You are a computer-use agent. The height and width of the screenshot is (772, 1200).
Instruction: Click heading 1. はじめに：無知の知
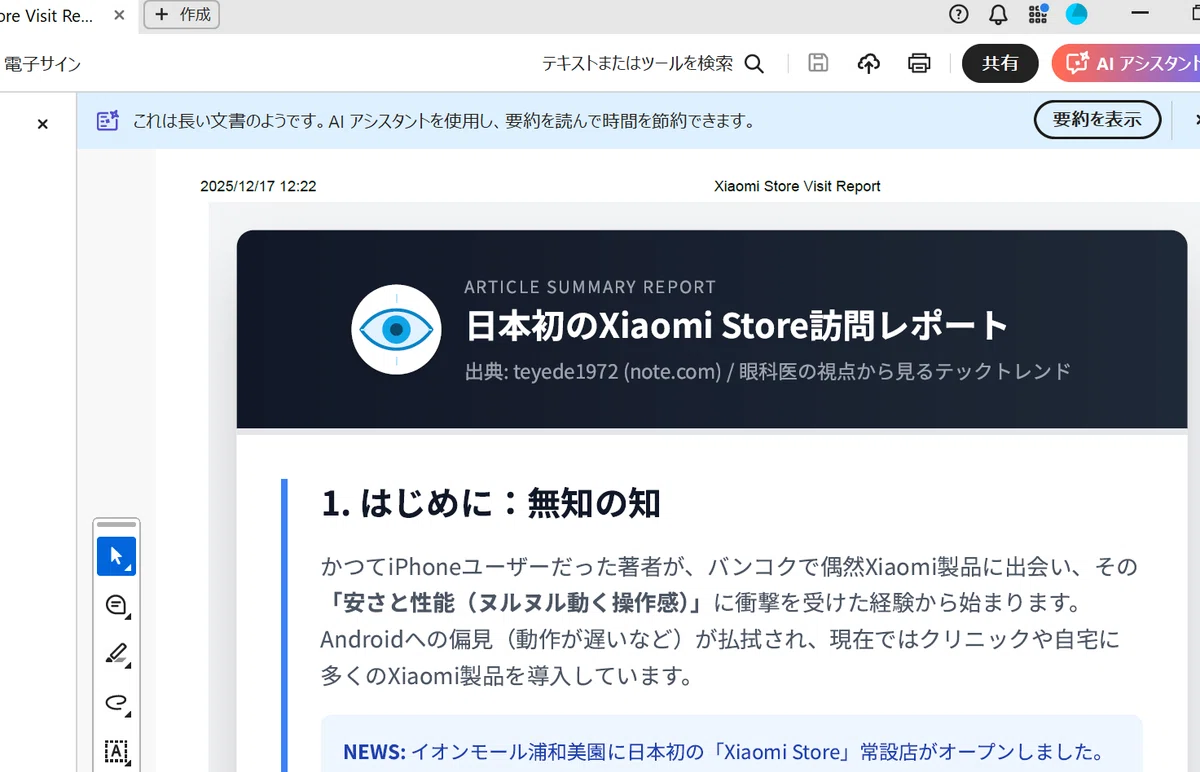click(491, 503)
